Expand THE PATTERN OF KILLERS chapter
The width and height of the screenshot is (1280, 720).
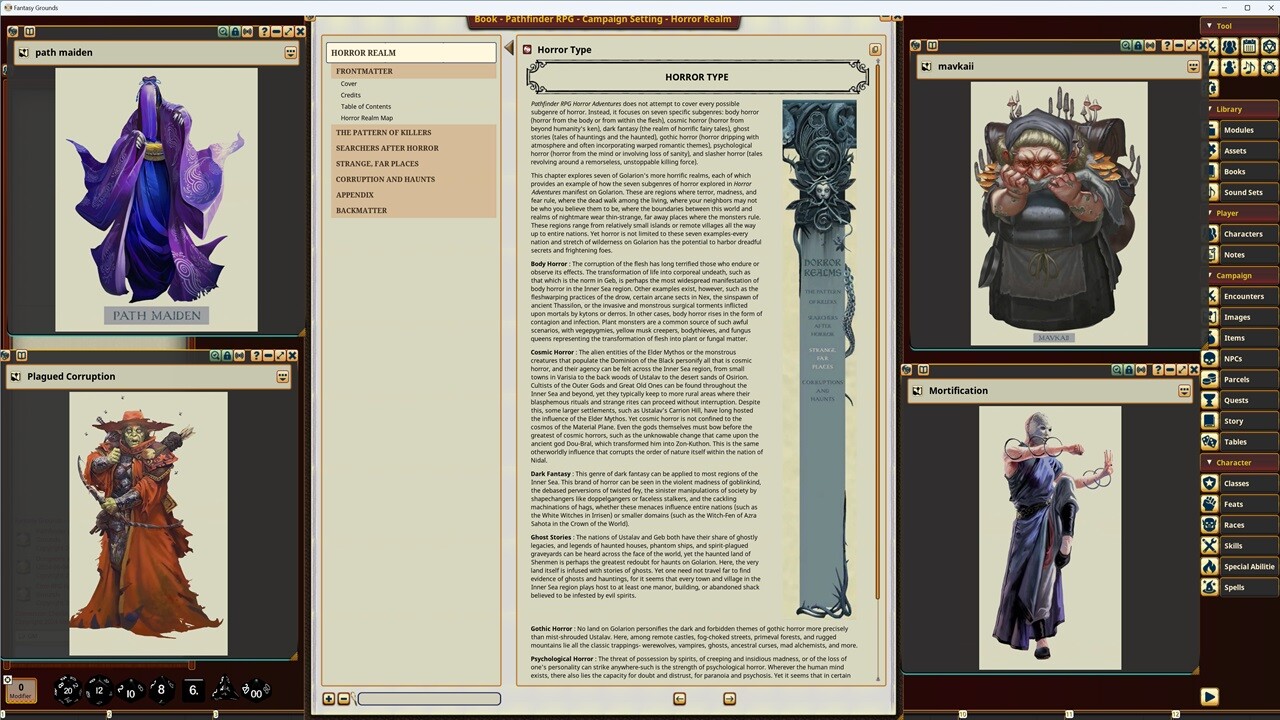[383, 132]
